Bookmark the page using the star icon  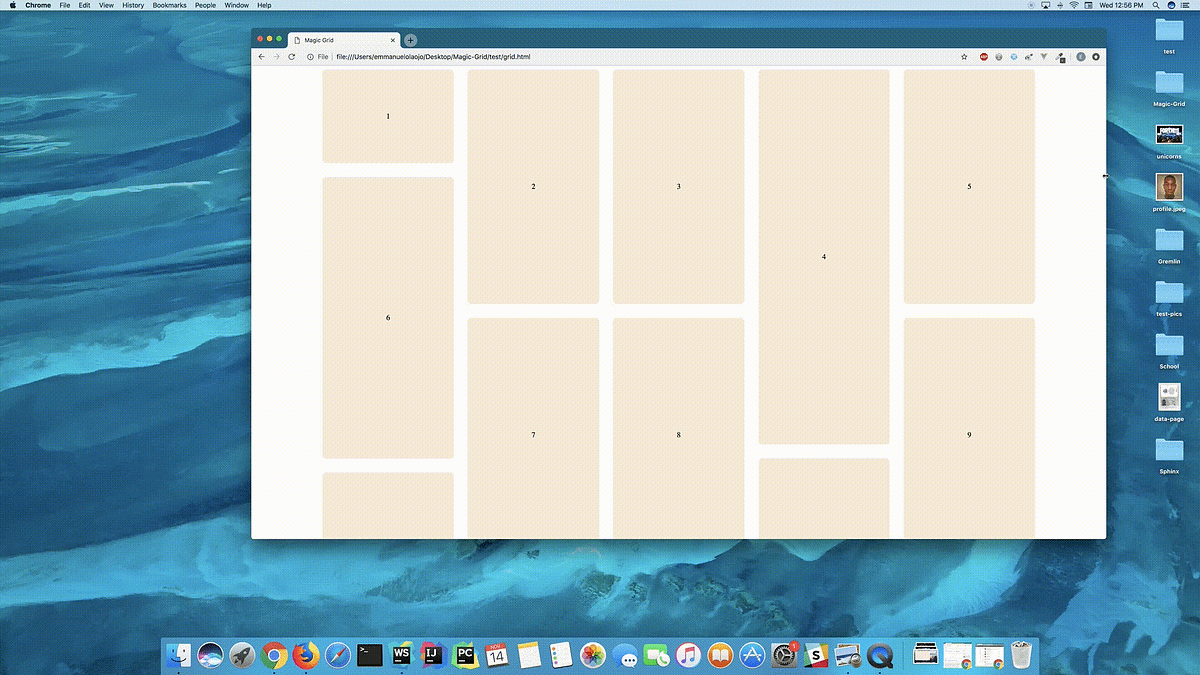coord(963,57)
